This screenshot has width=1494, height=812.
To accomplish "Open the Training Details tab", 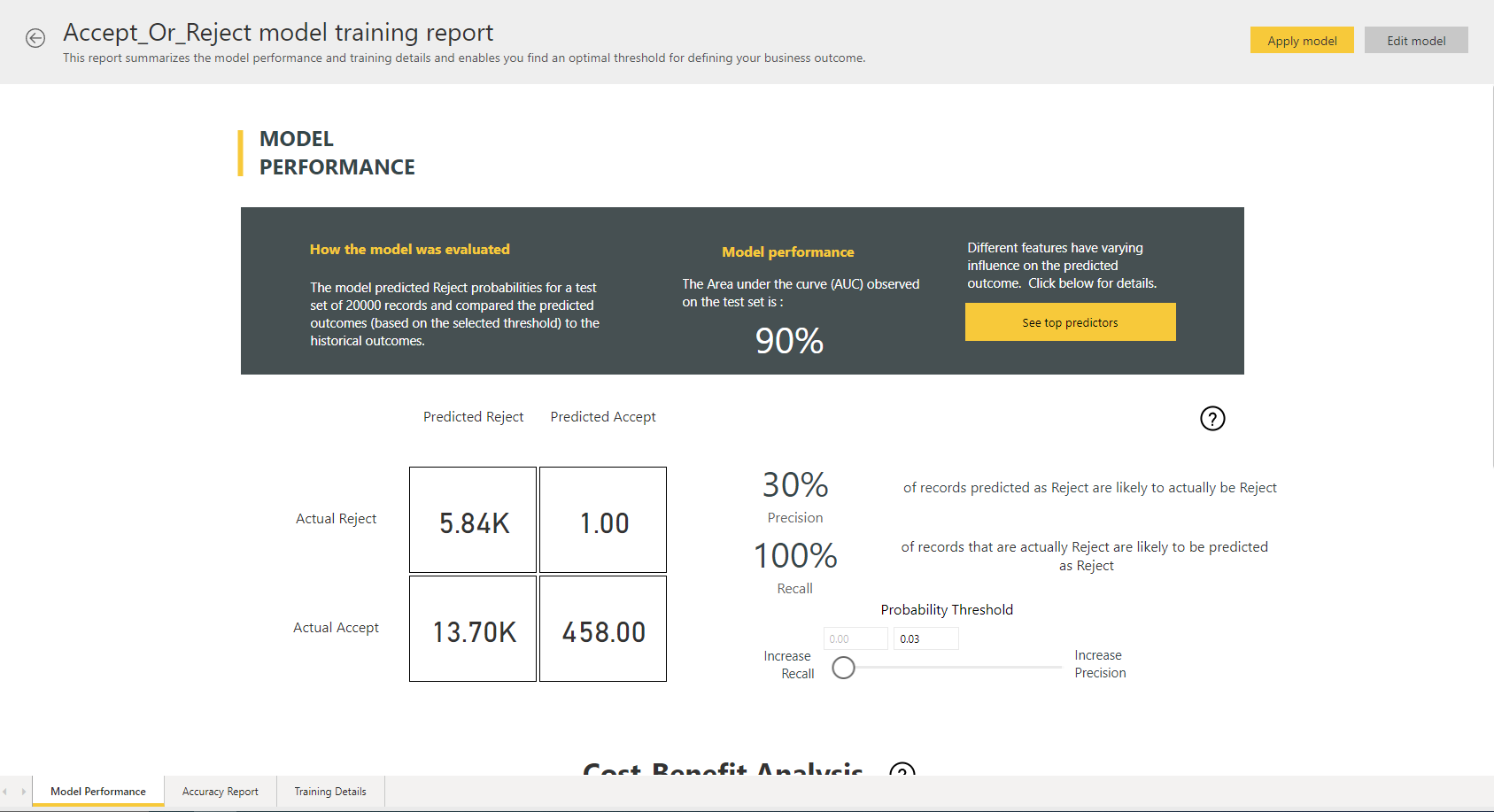I will pos(330,792).
